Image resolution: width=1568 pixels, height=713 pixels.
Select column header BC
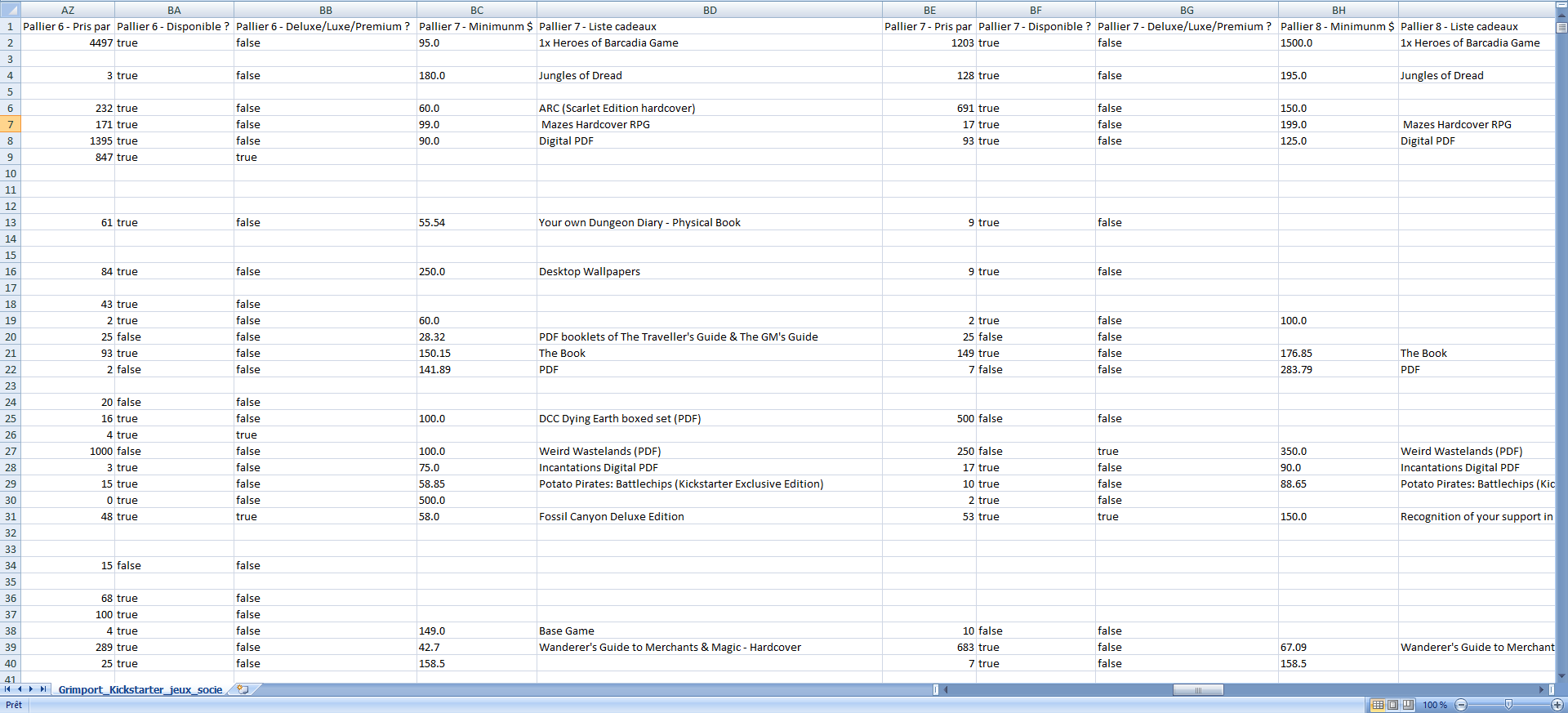pyautogui.click(x=477, y=10)
